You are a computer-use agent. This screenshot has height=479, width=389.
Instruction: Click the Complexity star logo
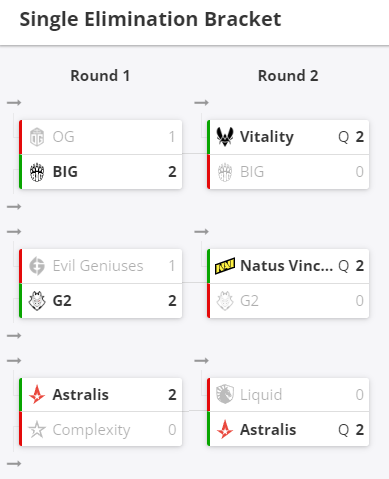(x=37, y=430)
